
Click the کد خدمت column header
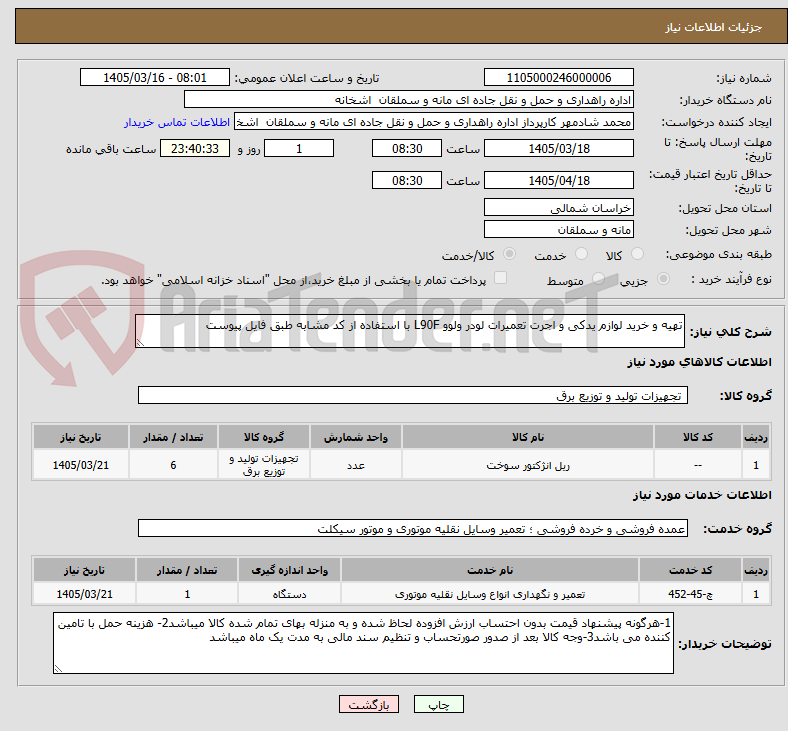click(x=691, y=570)
